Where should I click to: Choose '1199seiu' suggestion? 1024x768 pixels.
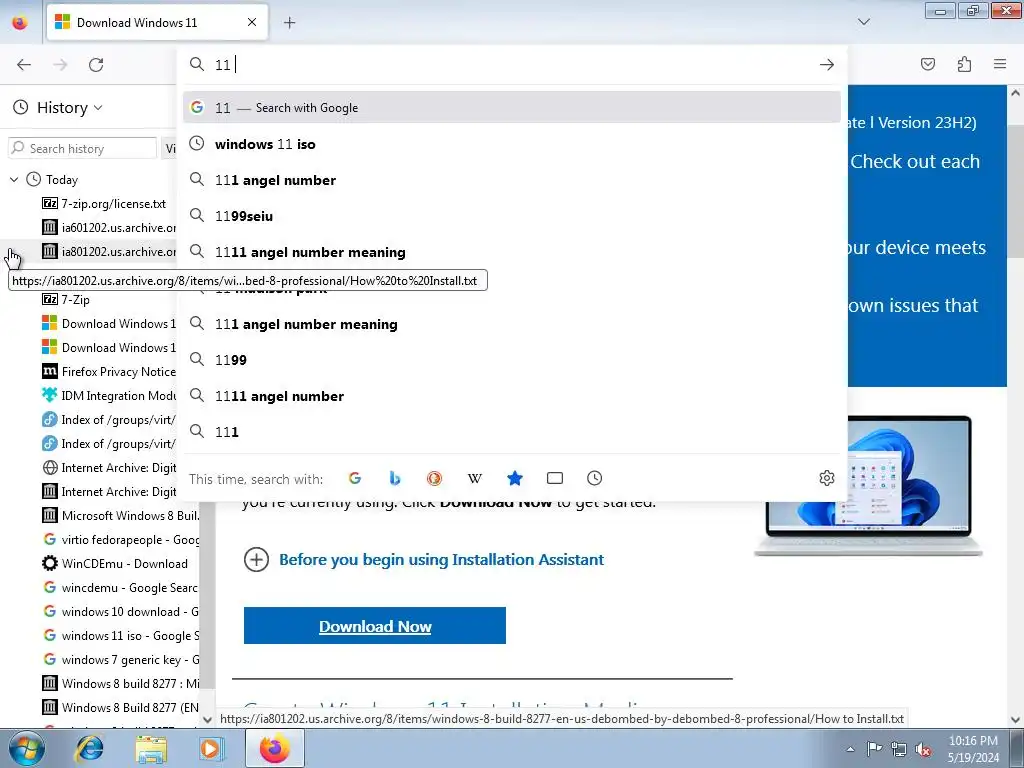tap(512, 216)
